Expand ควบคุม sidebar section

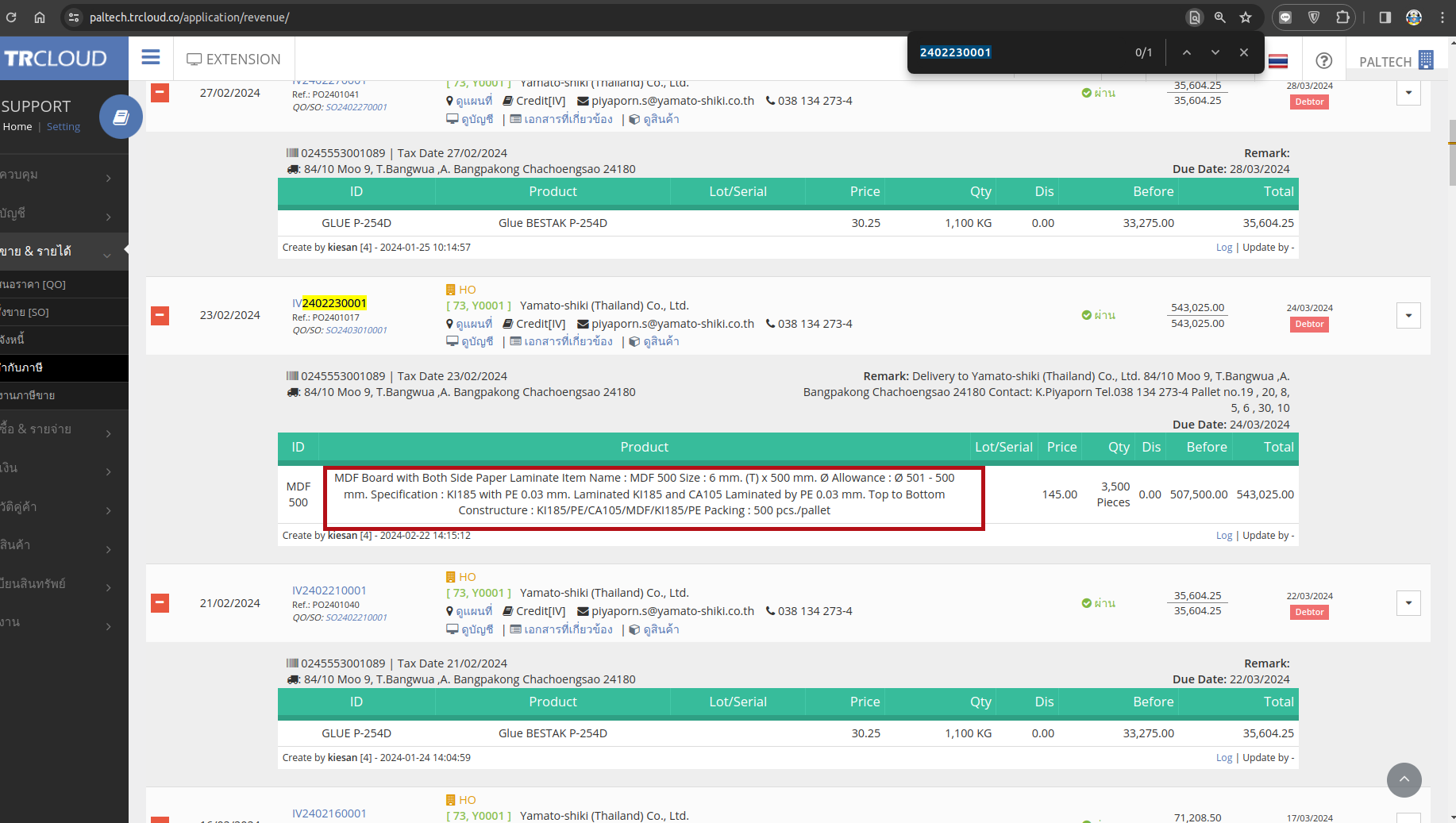(64, 176)
